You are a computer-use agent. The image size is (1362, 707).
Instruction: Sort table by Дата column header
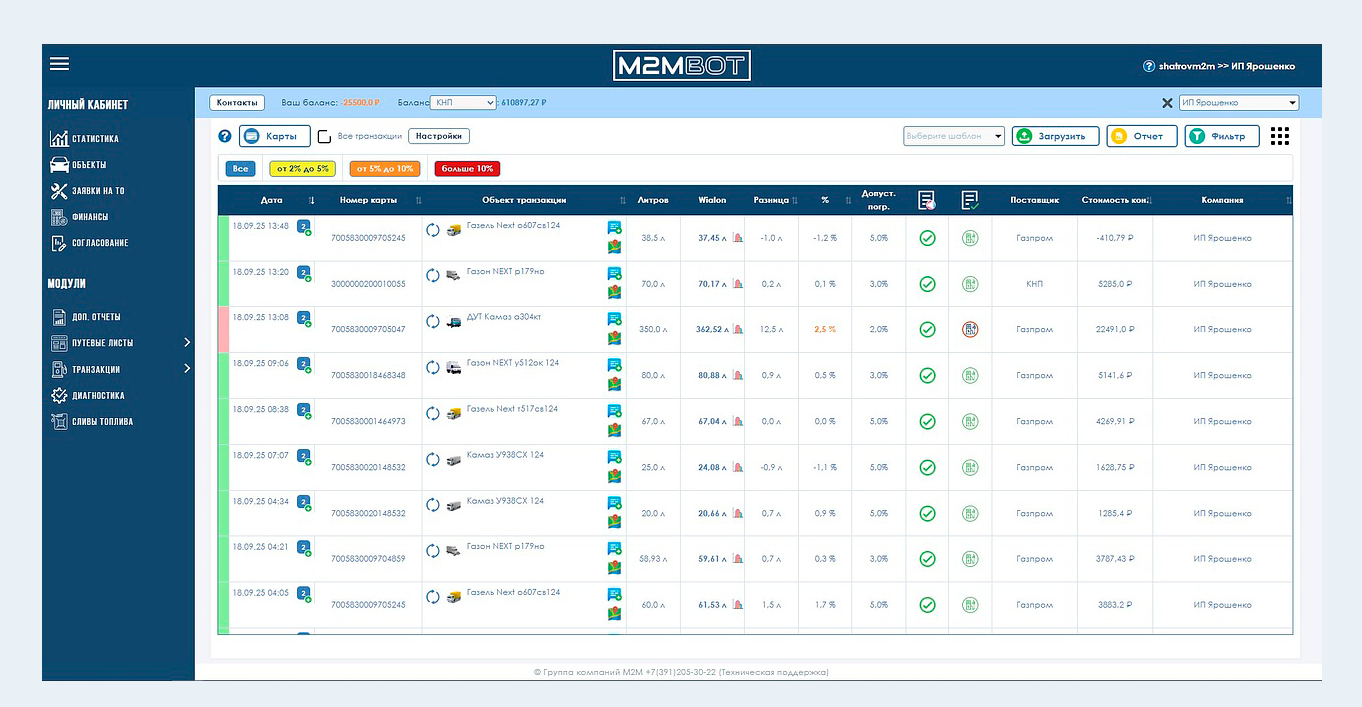272,200
